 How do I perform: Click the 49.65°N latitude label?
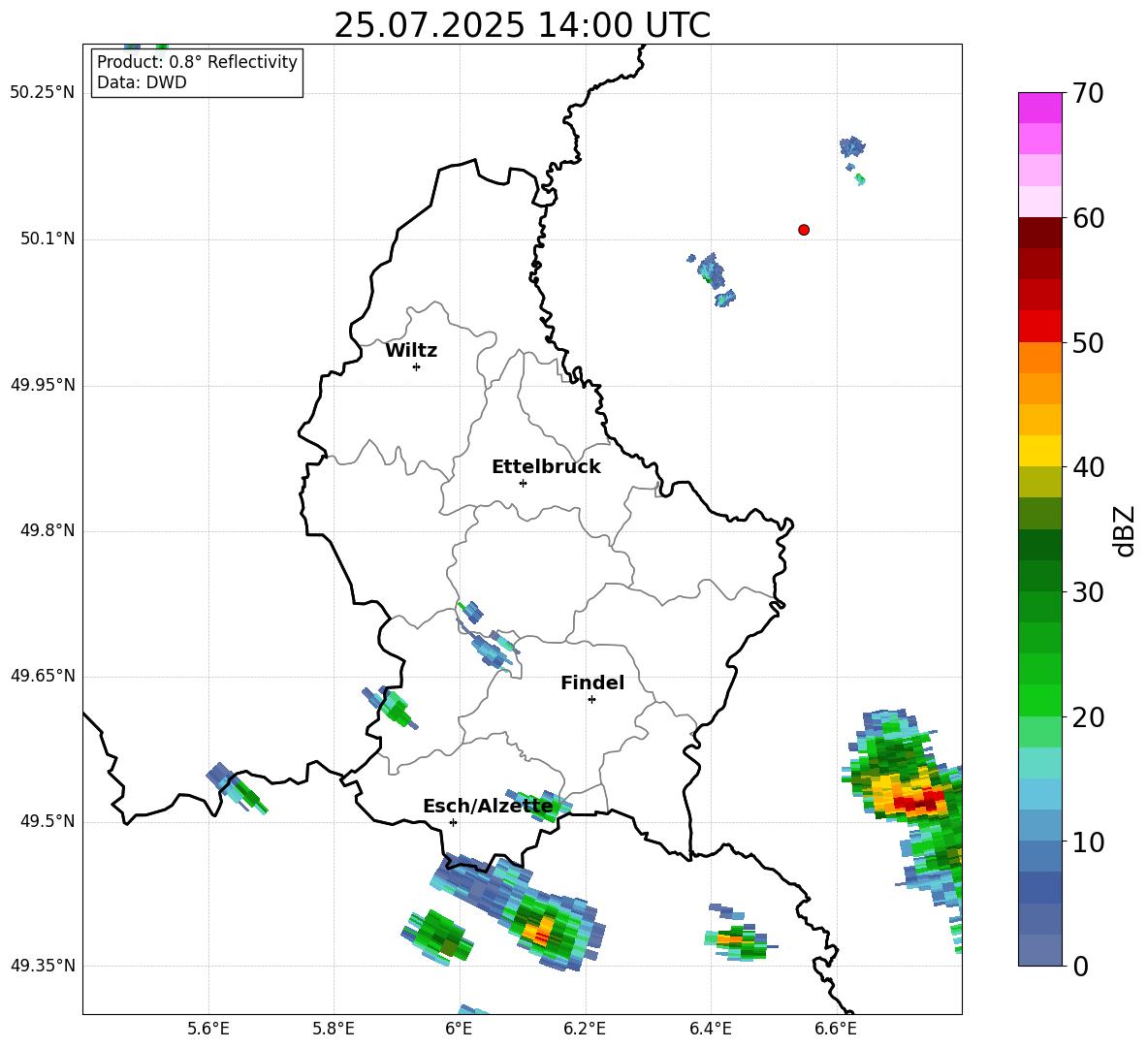(x=43, y=676)
